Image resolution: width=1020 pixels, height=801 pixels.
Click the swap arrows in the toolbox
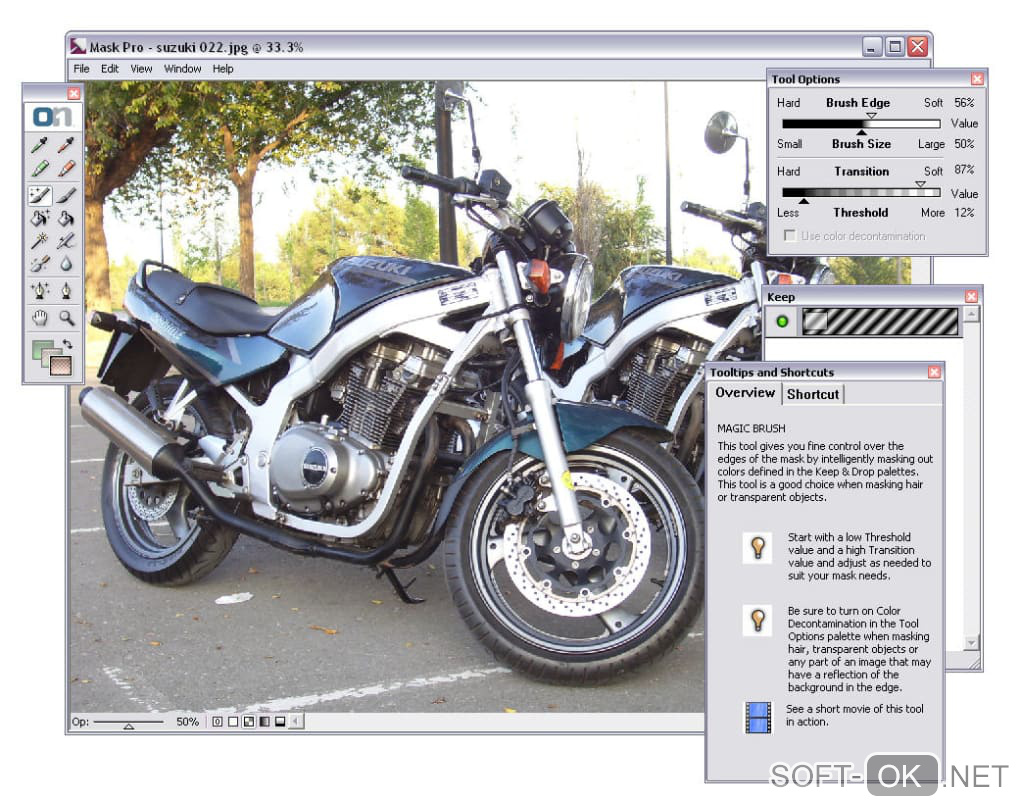click(67, 344)
